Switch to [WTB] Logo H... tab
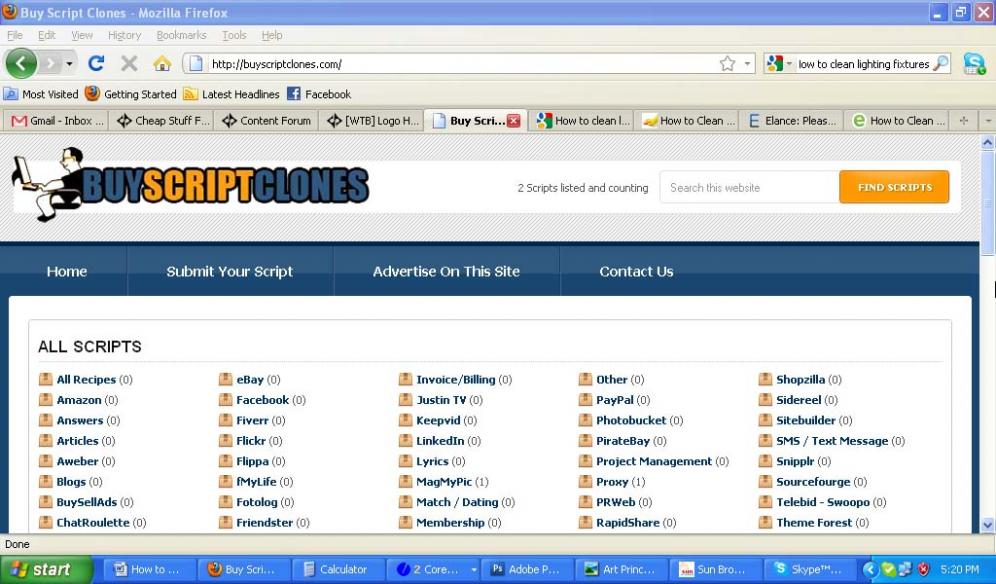Screen dimensions: 996x584 pos(372,121)
